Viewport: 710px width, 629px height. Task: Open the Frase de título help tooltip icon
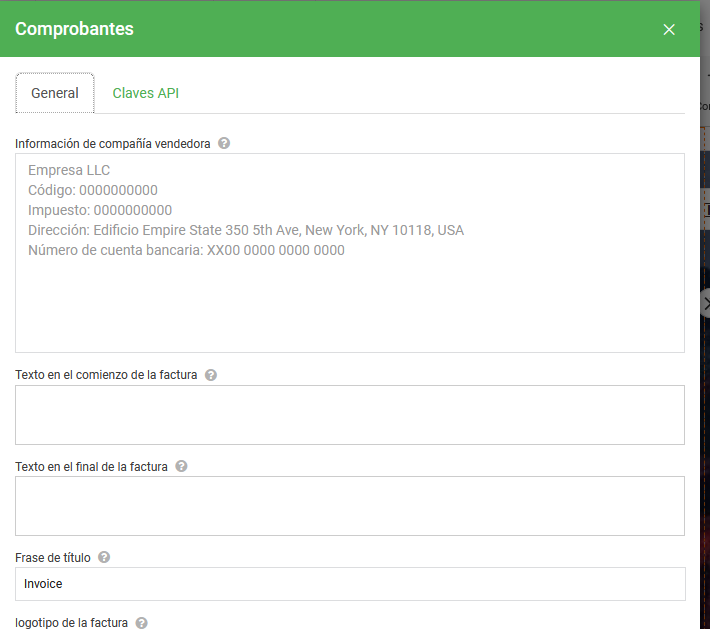[x=104, y=557]
